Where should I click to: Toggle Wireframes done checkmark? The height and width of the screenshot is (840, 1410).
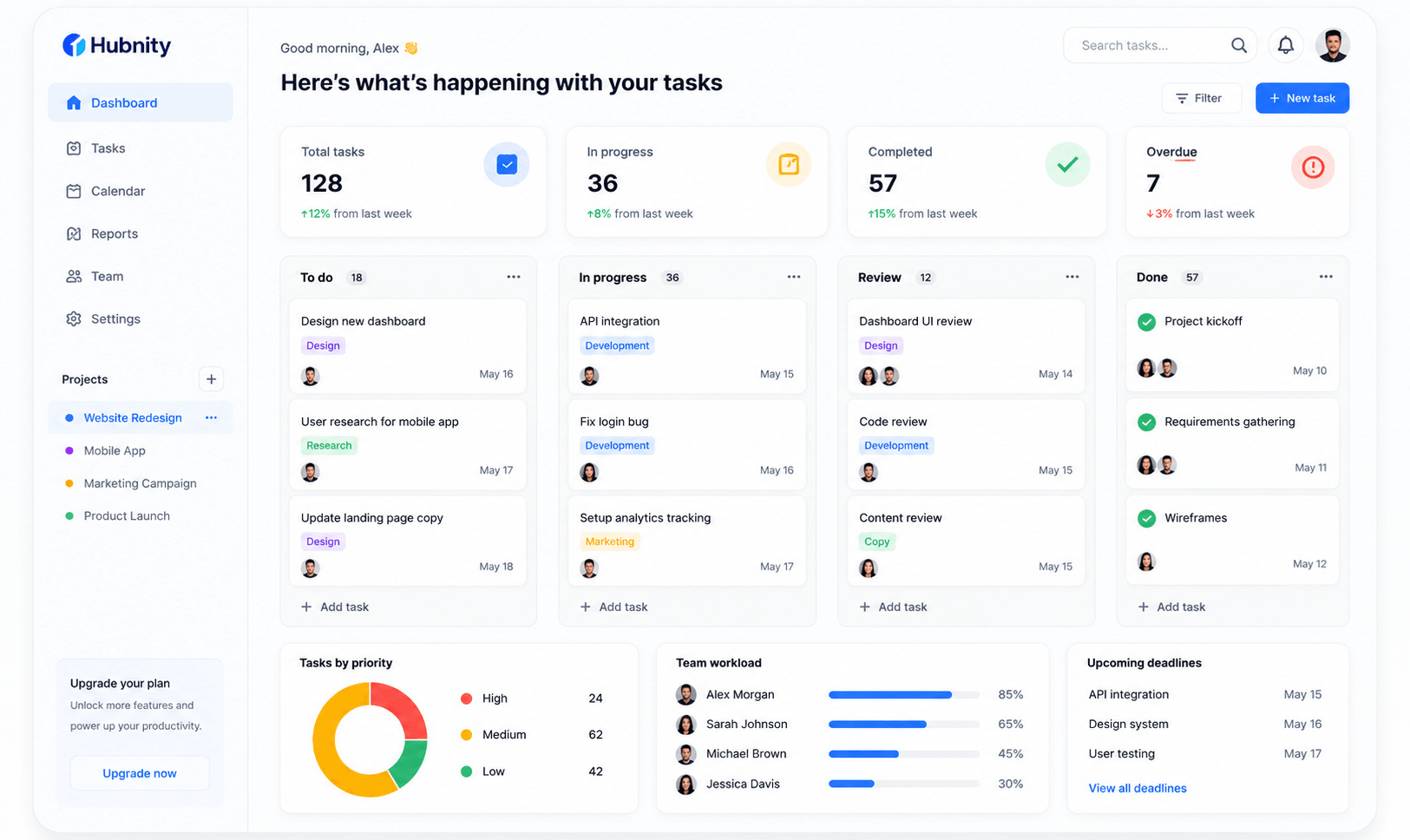pos(1146,518)
